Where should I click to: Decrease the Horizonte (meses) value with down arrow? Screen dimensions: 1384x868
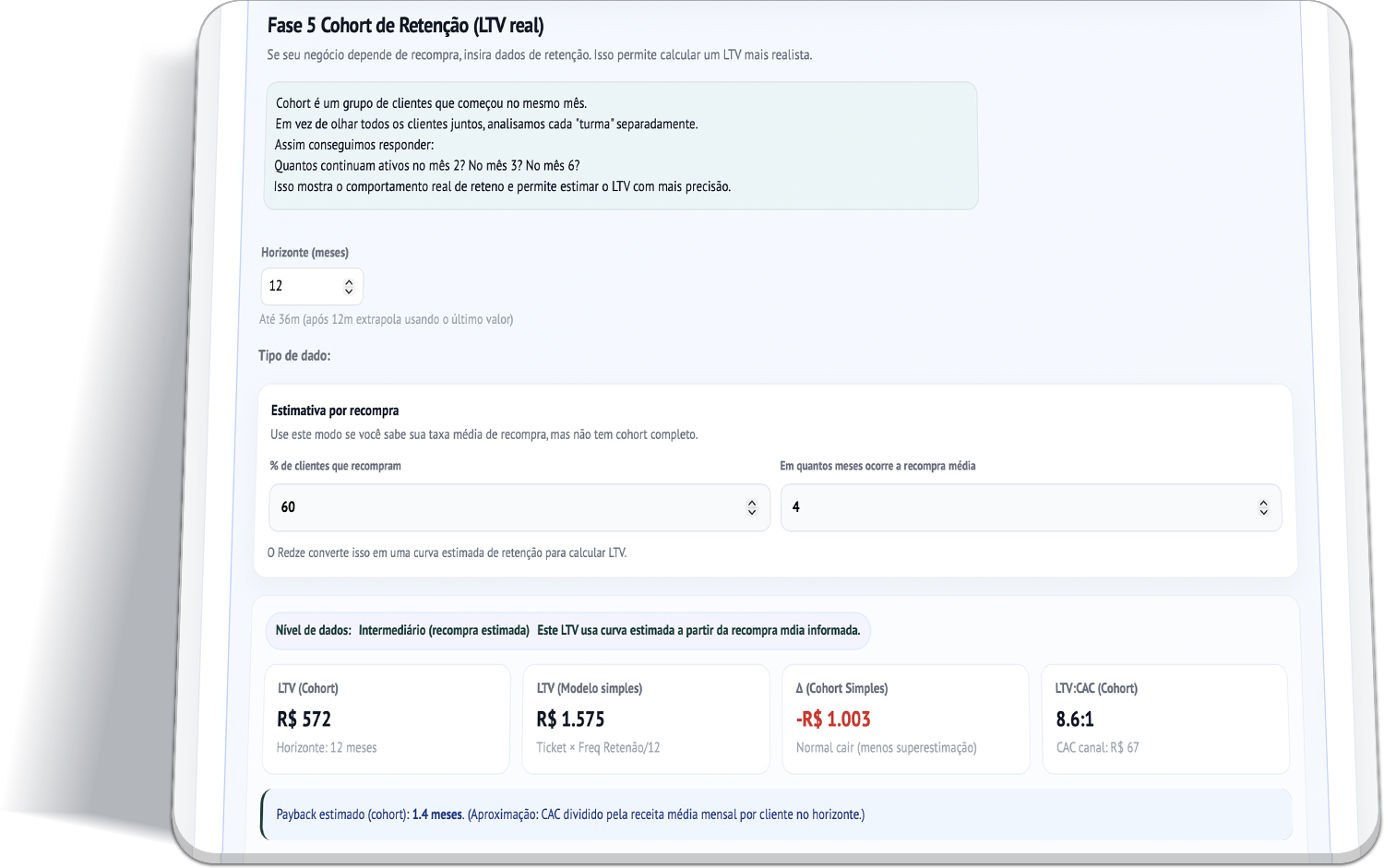(x=349, y=291)
